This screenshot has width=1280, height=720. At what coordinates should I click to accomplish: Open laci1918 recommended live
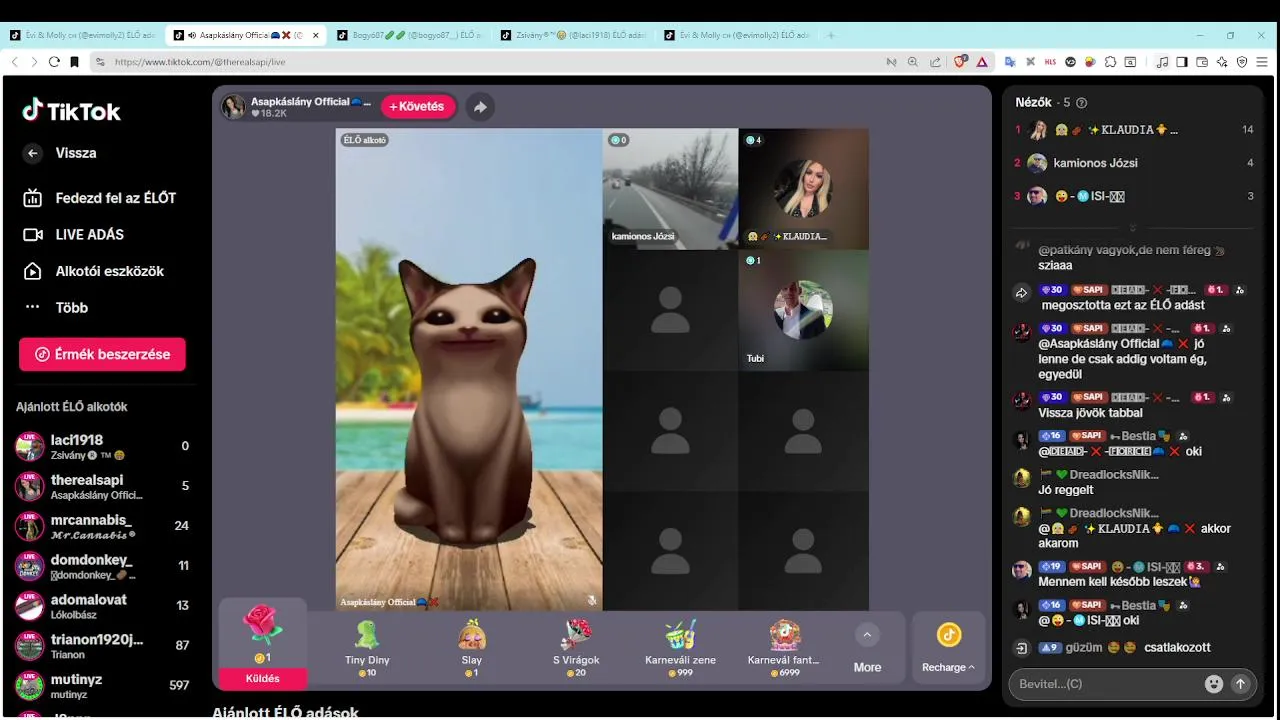click(102, 446)
